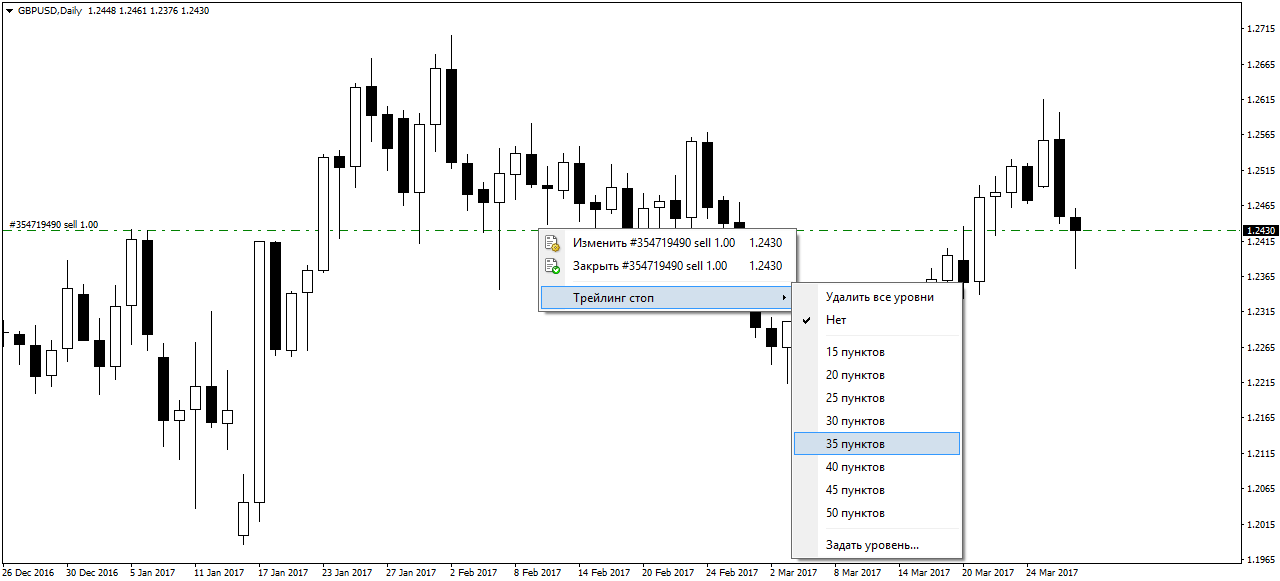Image resolution: width=1280 pixels, height=581 pixels.
Task: Set trailing stop to 25 пунктов
Action: click(x=877, y=398)
